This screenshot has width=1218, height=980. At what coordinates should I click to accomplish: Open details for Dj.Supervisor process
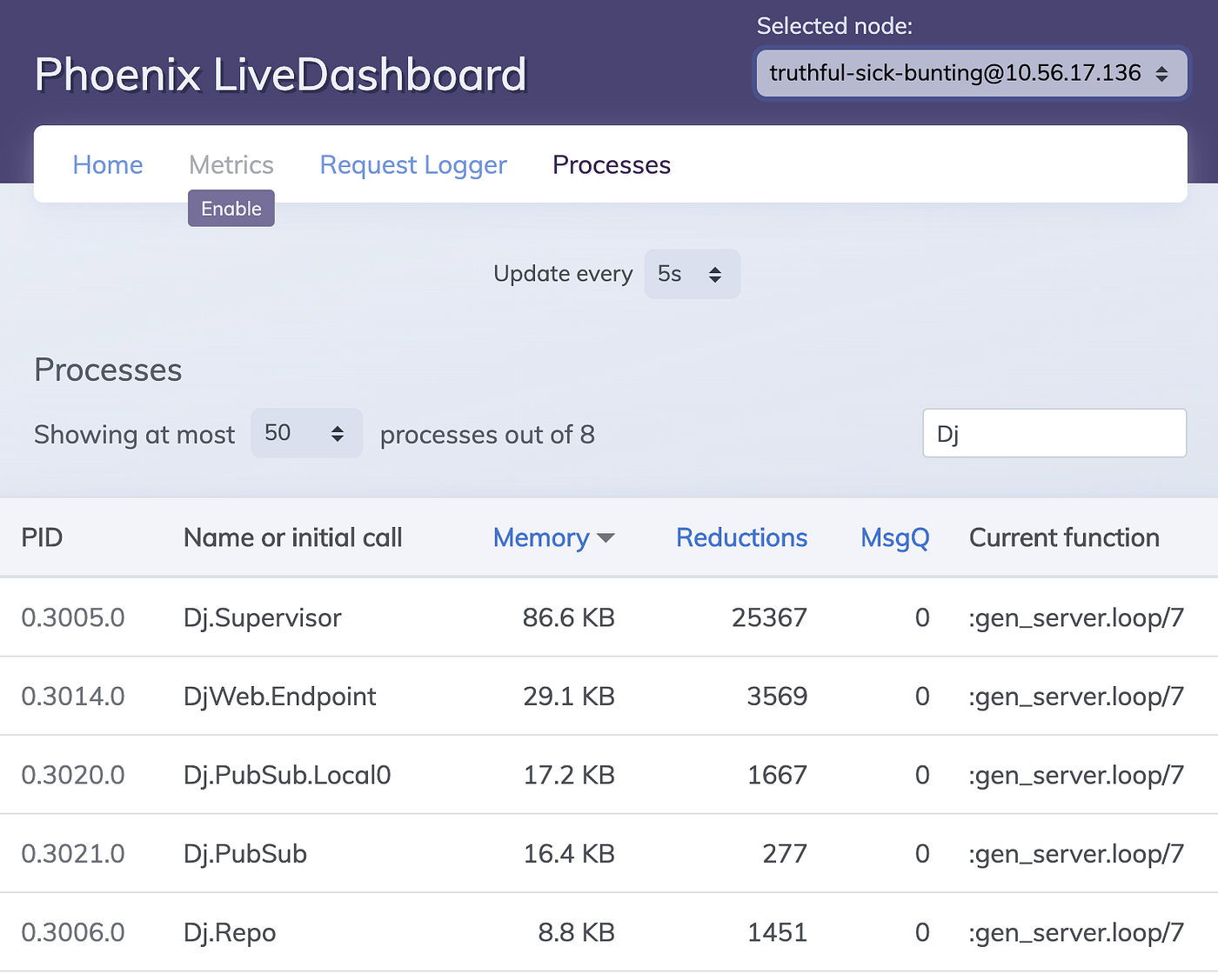262,617
